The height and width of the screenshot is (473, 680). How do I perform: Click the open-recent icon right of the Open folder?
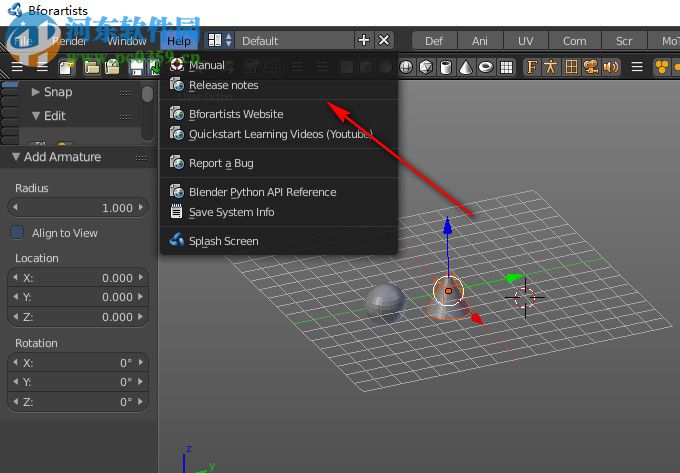[112, 67]
